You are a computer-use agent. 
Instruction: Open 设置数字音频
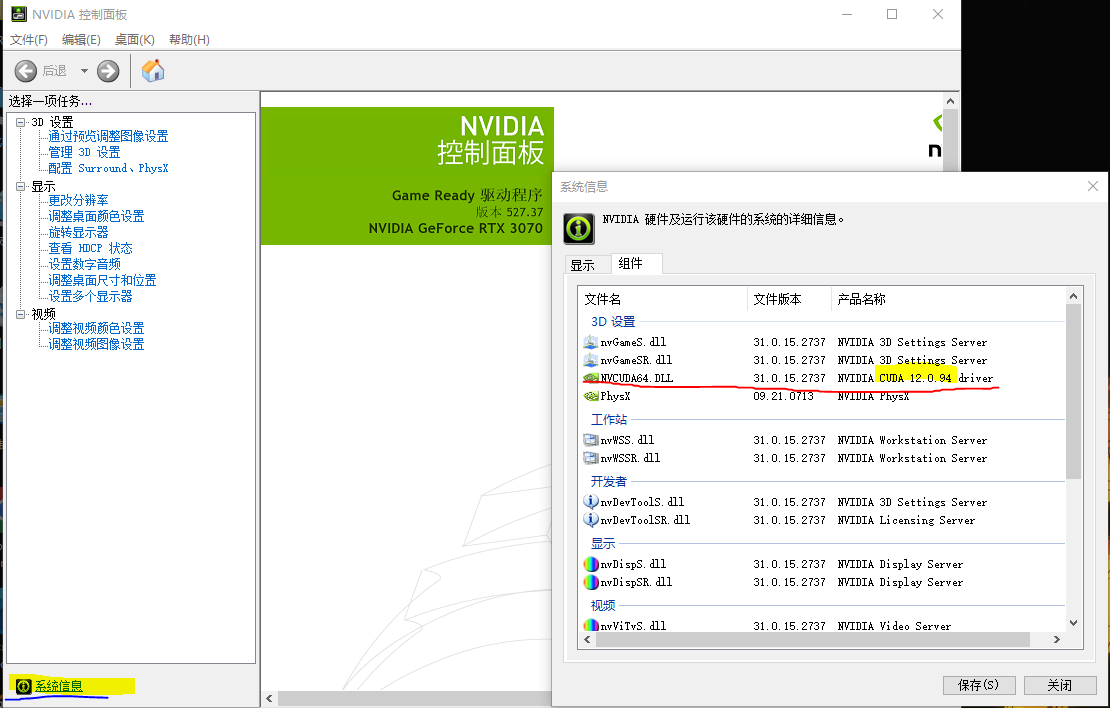tap(84, 264)
